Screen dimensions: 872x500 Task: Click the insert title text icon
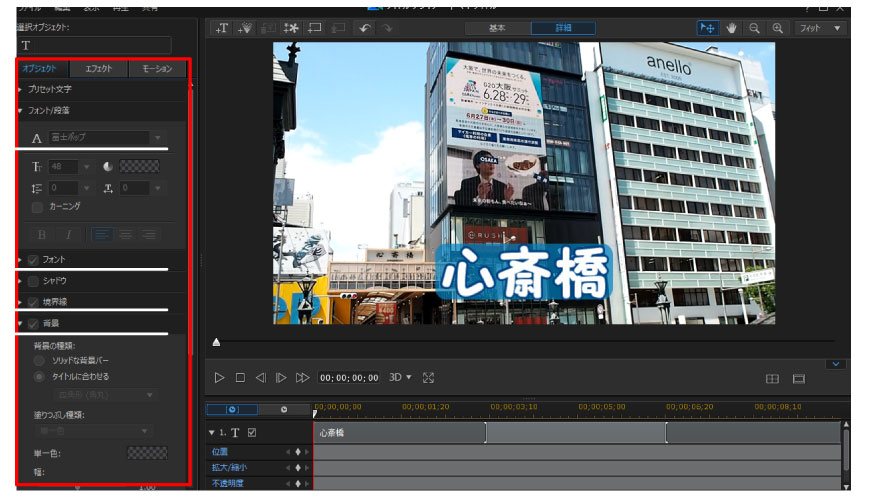tap(221, 28)
